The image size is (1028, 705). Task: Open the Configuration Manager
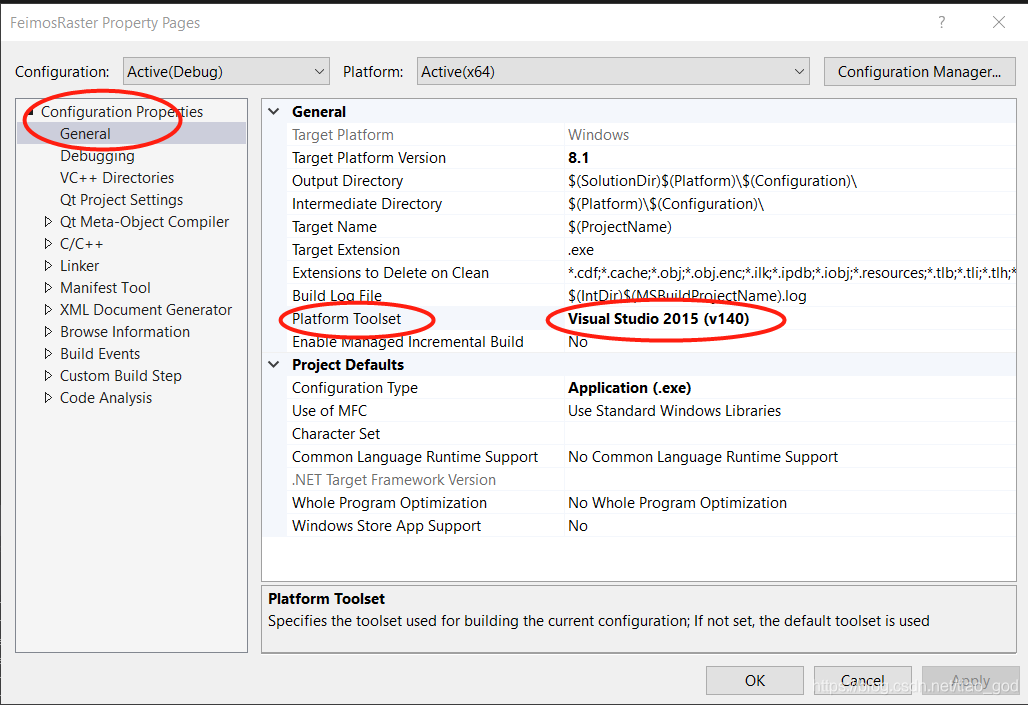click(x=918, y=71)
